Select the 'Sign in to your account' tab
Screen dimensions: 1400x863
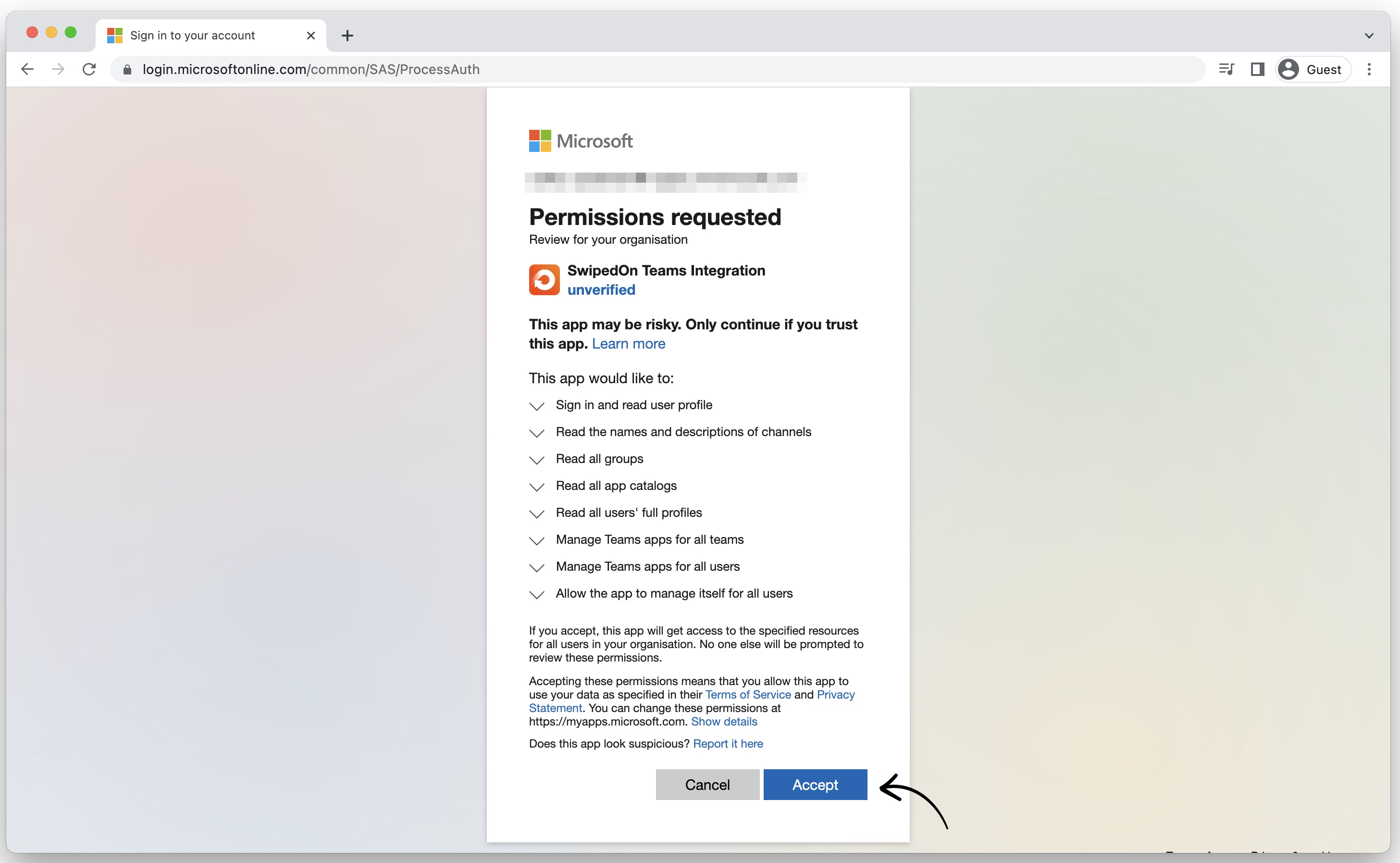tap(211, 36)
